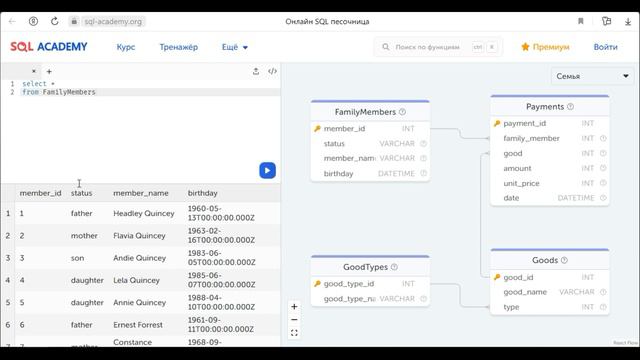Expand the Ещё dropdown menu
The image size is (640, 360).
tap(235, 47)
